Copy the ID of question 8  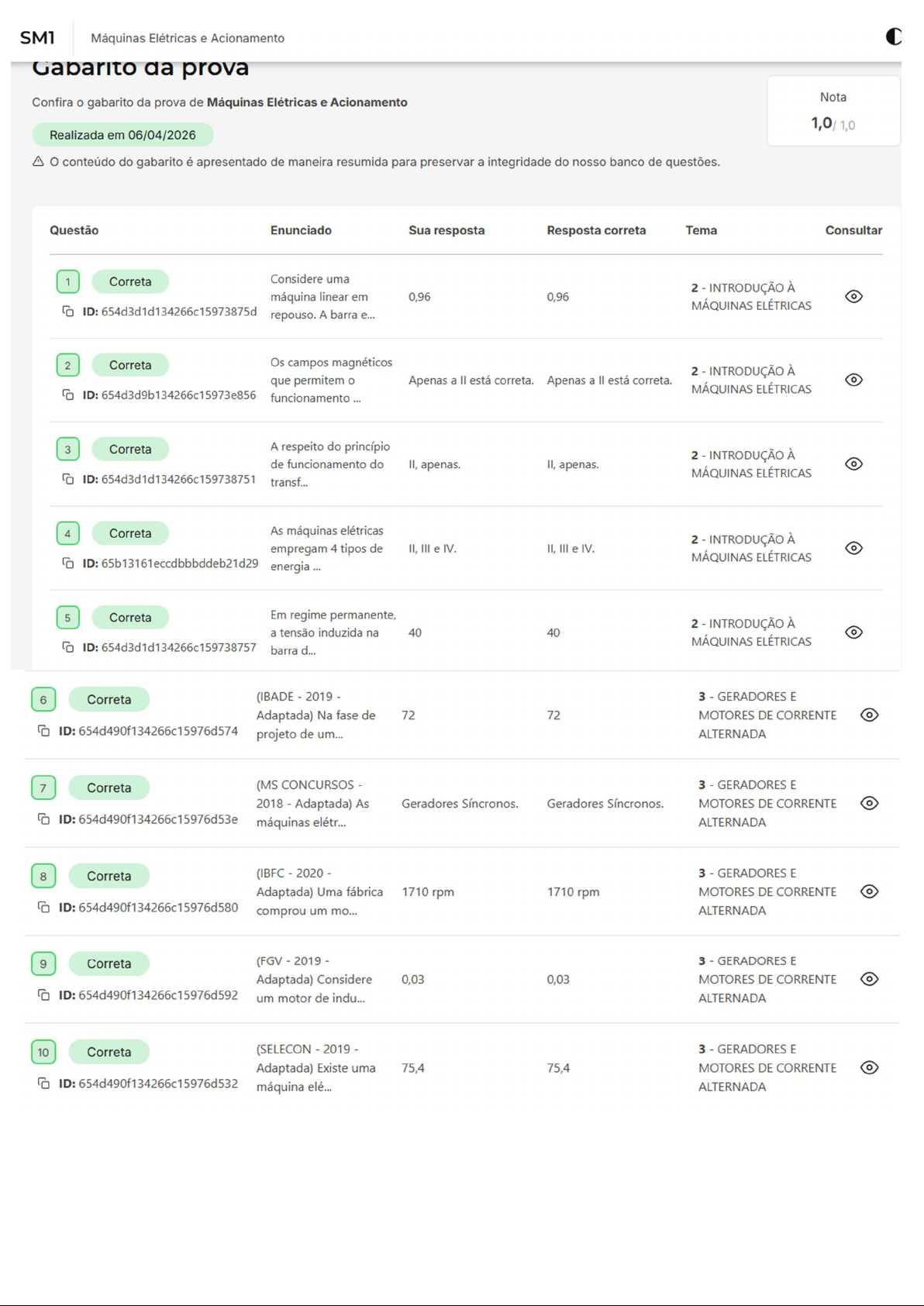tap(44, 908)
